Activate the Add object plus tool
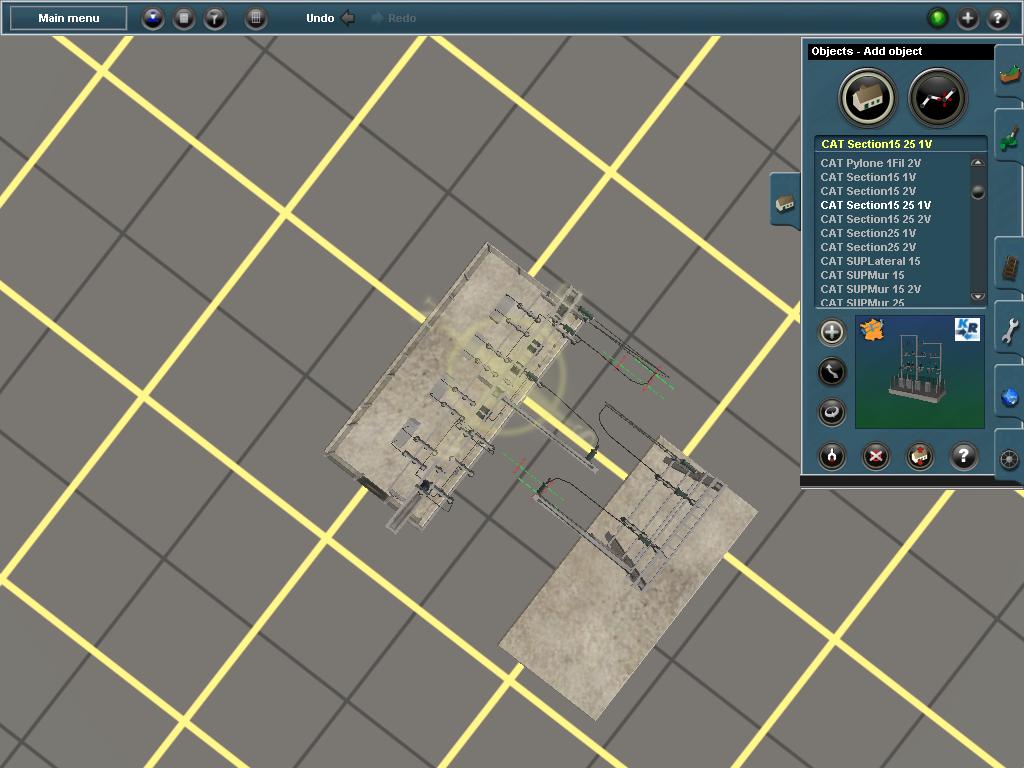This screenshot has height=768, width=1024. tap(831, 332)
